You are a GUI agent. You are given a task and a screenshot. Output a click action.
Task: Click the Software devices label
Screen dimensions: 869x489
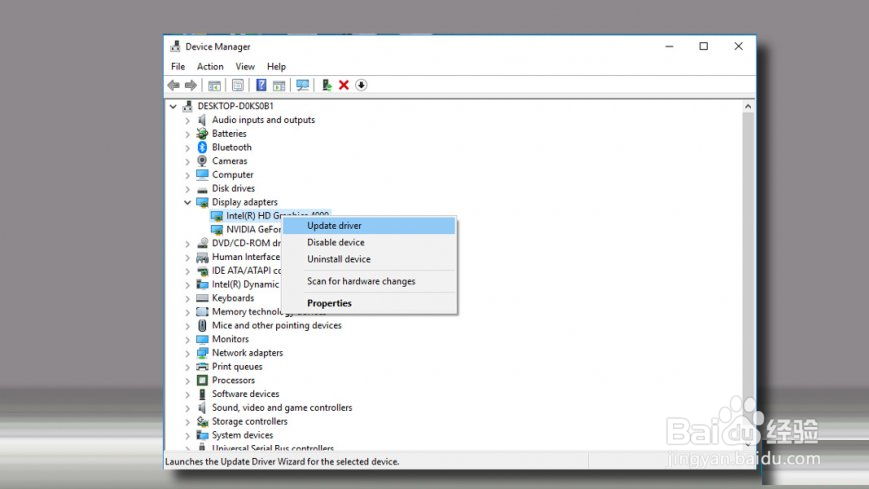coord(246,394)
